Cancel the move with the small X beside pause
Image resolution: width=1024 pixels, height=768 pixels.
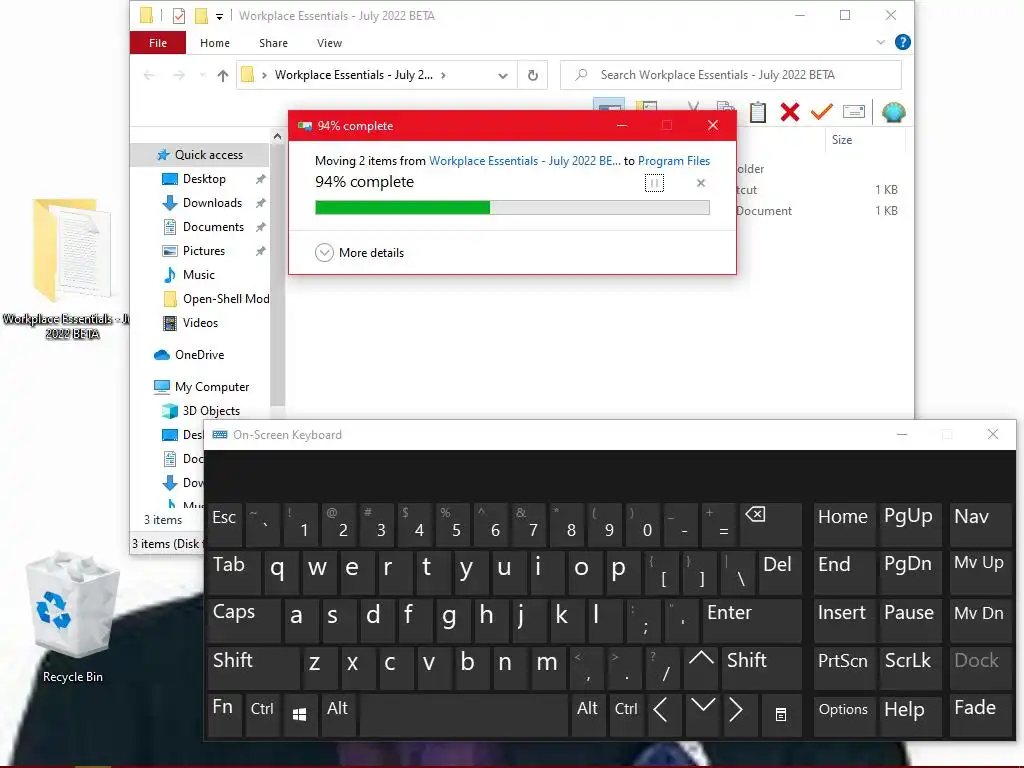coord(701,183)
